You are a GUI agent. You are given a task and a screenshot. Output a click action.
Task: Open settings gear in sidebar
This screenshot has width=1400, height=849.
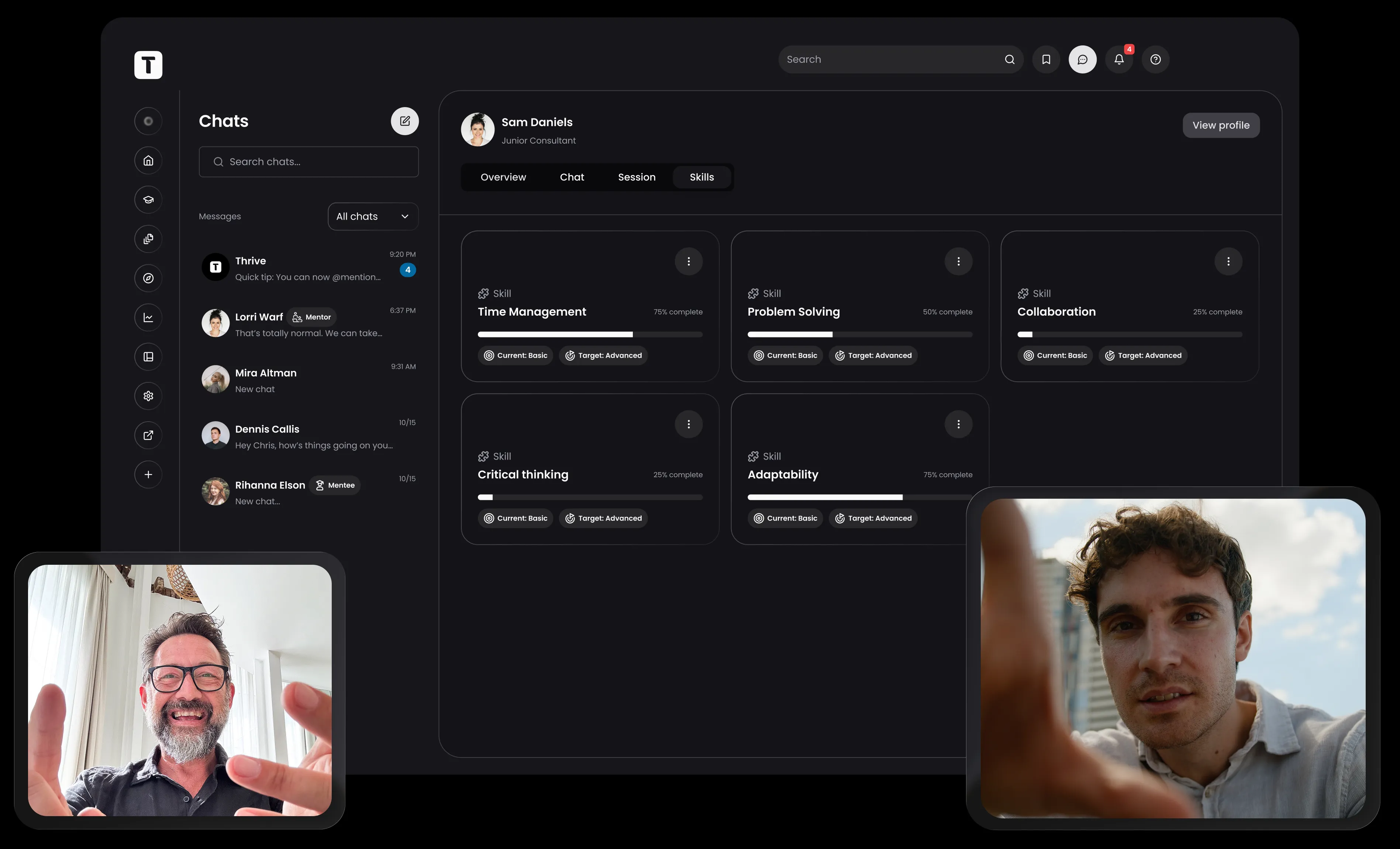click(x=148, y=396)
